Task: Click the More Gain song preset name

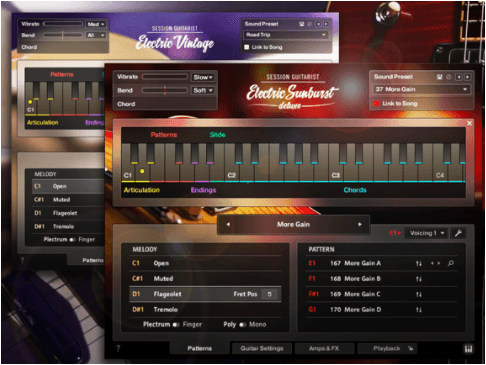Action: coord(293,224)
